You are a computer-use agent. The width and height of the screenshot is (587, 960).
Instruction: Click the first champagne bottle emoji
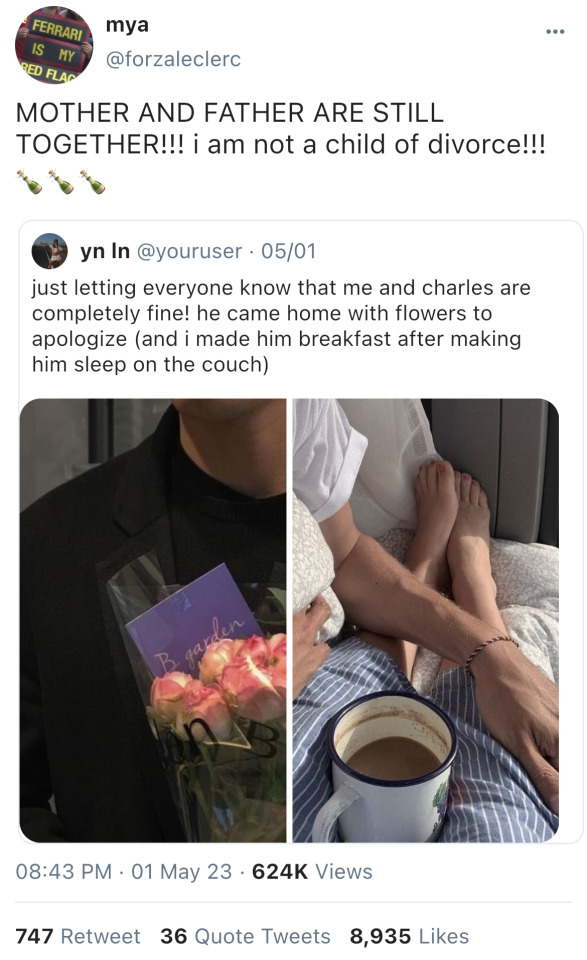click(x=29, y=182)
